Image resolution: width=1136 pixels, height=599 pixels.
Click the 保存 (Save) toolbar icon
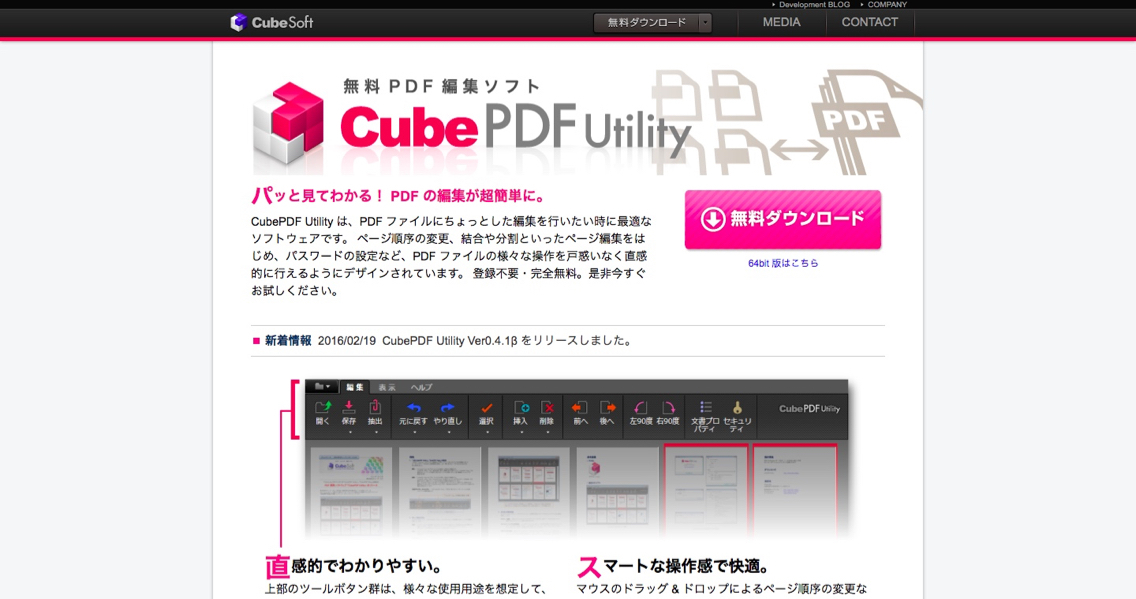pos(349,408)
